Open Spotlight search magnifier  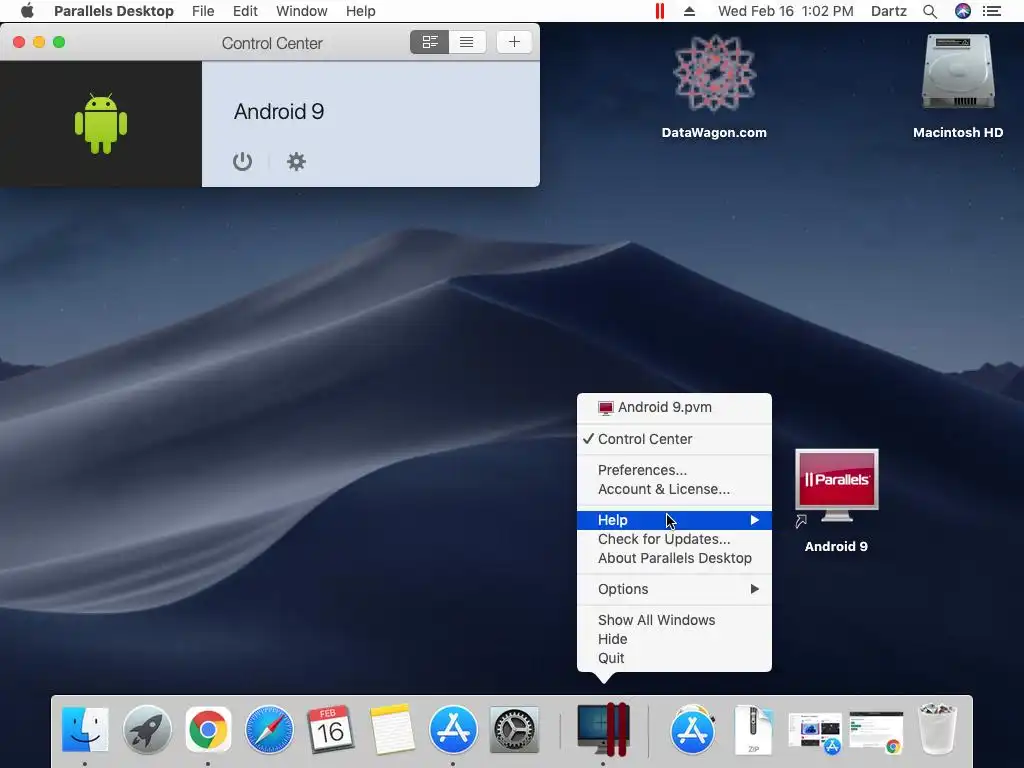click(930, 11)
